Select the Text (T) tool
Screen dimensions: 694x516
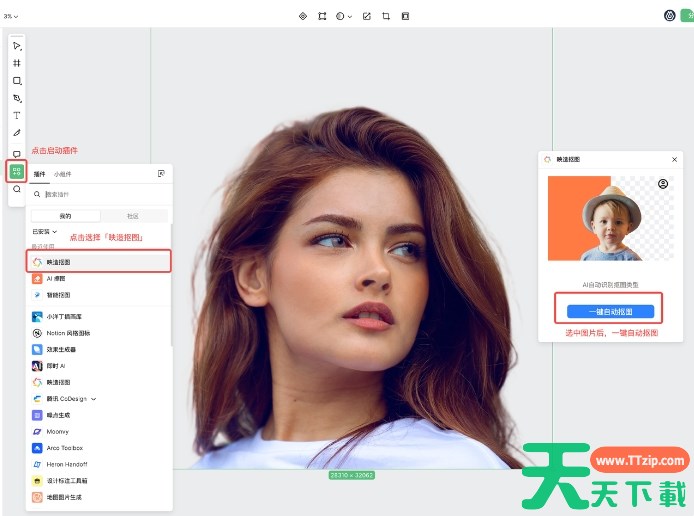point(16,116)
